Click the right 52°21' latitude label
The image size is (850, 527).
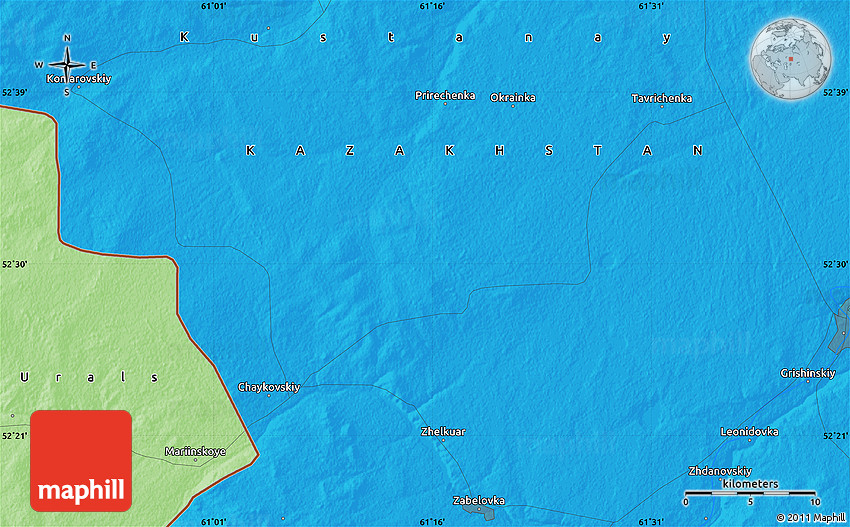[x=835, y=435]
